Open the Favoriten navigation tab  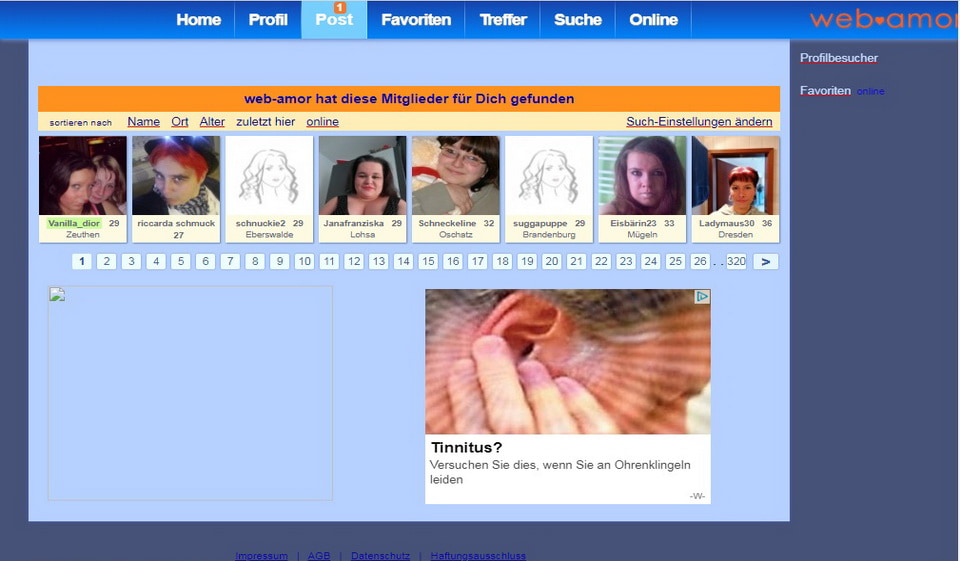(x=415, y=20)
